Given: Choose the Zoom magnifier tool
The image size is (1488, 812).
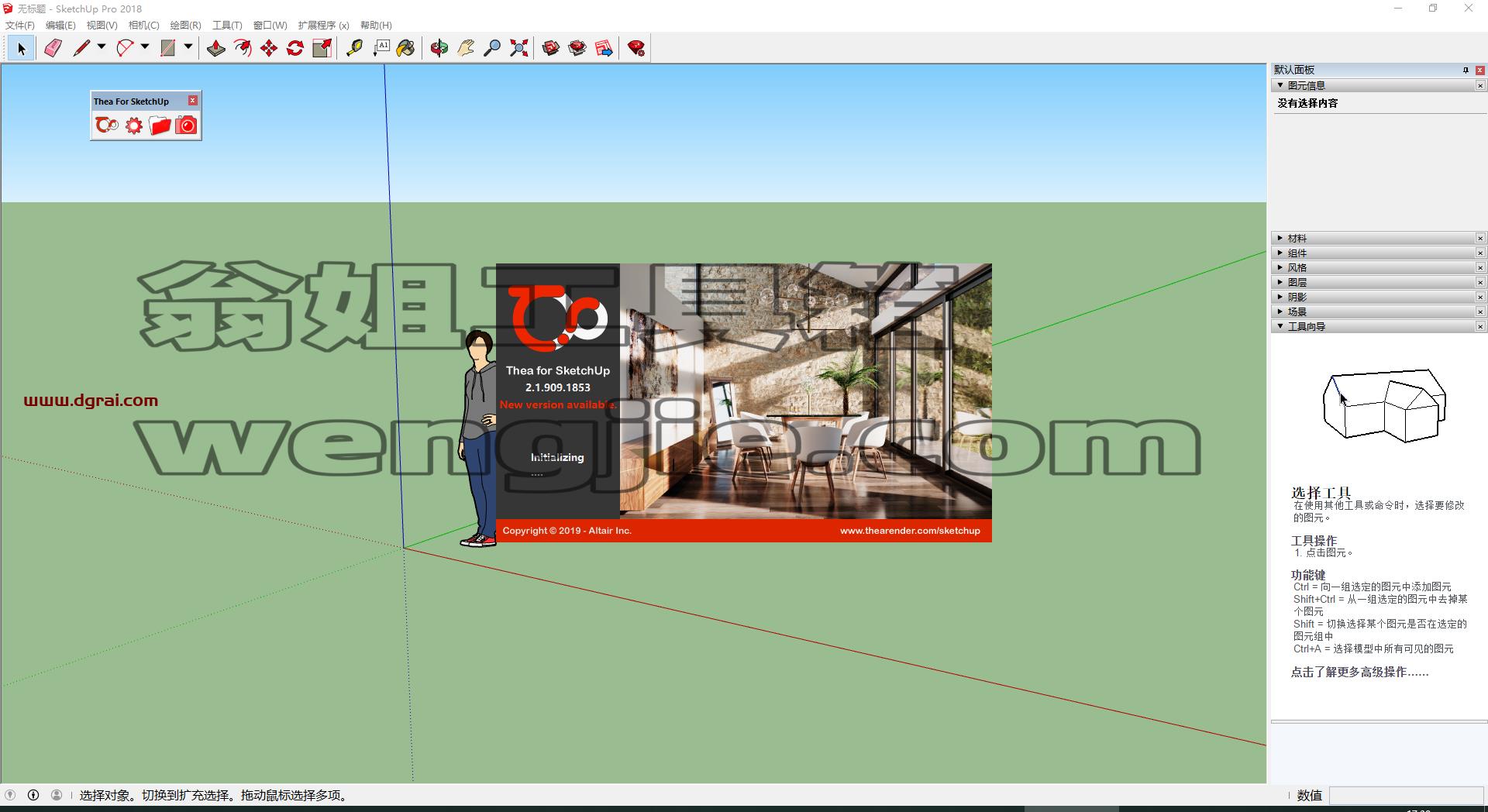Looking at the screenshot, I should tap(492, 49).
